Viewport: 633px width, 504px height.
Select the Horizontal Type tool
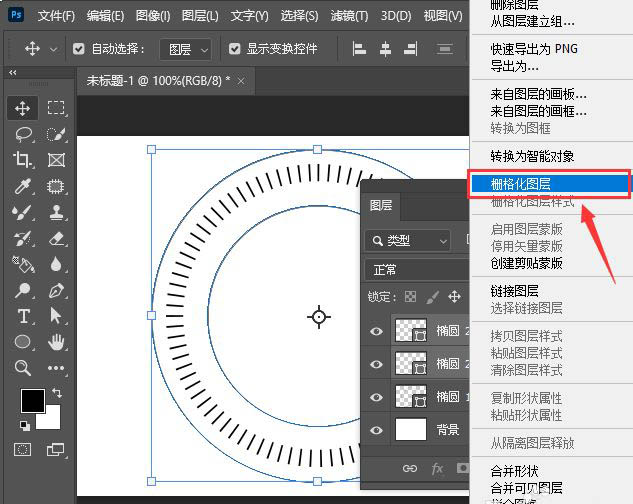[x=23, y=316]
